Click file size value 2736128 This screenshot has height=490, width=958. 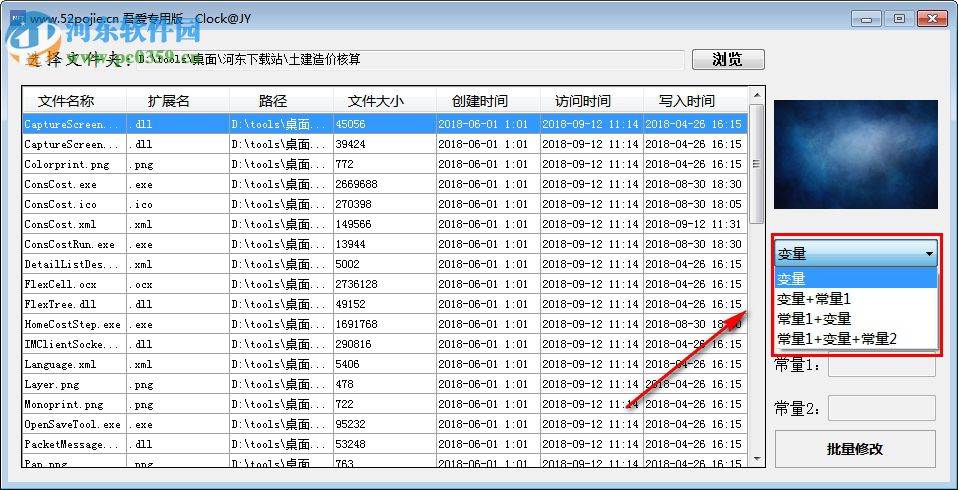pyautogui.click(x=356, y=284)
